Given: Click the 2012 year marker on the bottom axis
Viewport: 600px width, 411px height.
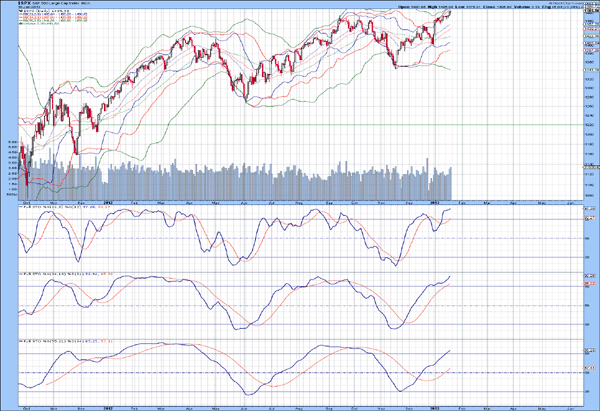Looking at the screenshot, I should 106,405.
